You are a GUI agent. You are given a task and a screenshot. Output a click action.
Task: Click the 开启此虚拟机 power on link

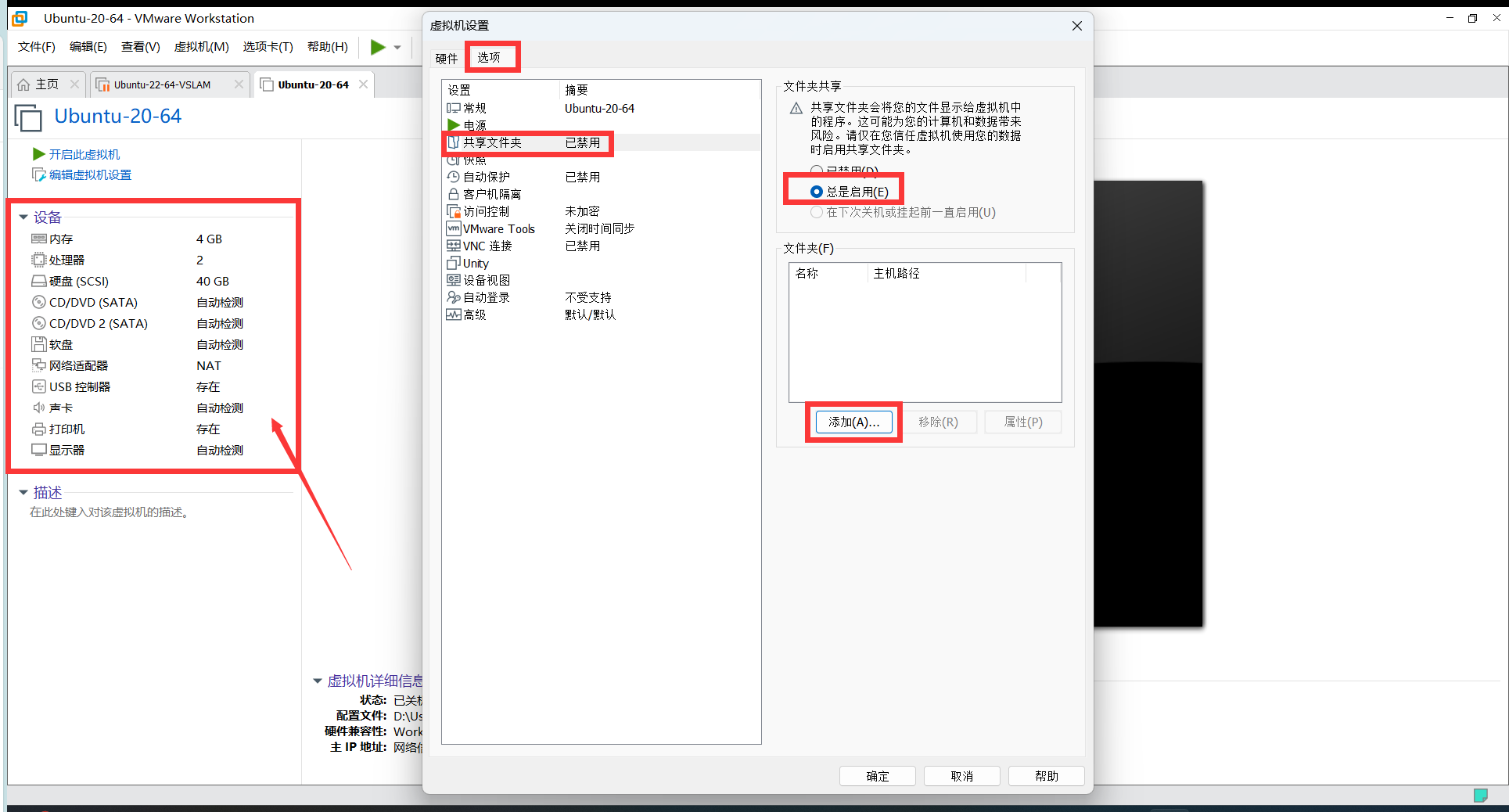[x=84, y=154]
